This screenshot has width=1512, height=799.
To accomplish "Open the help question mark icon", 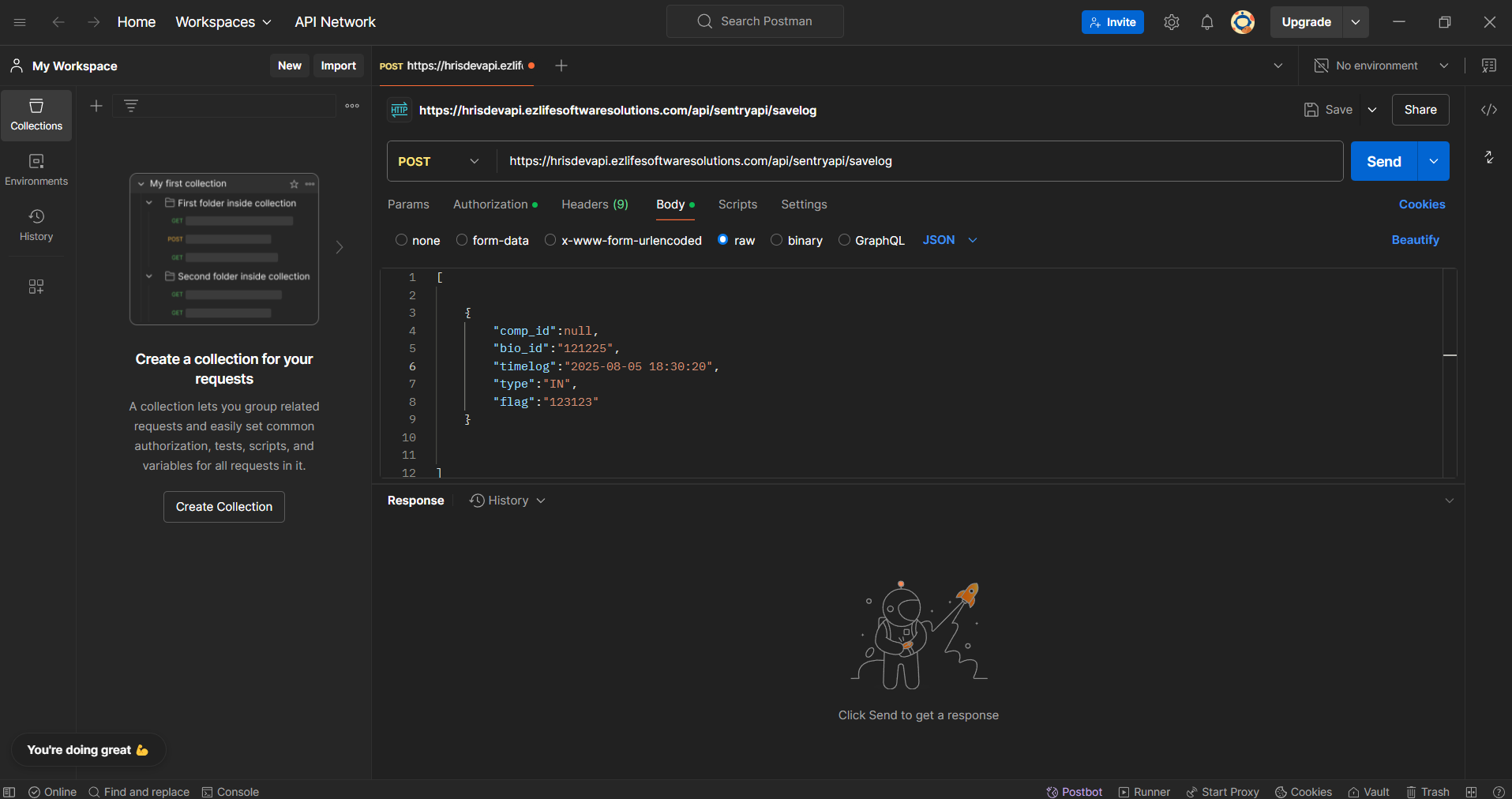I will pos(1499,792).
